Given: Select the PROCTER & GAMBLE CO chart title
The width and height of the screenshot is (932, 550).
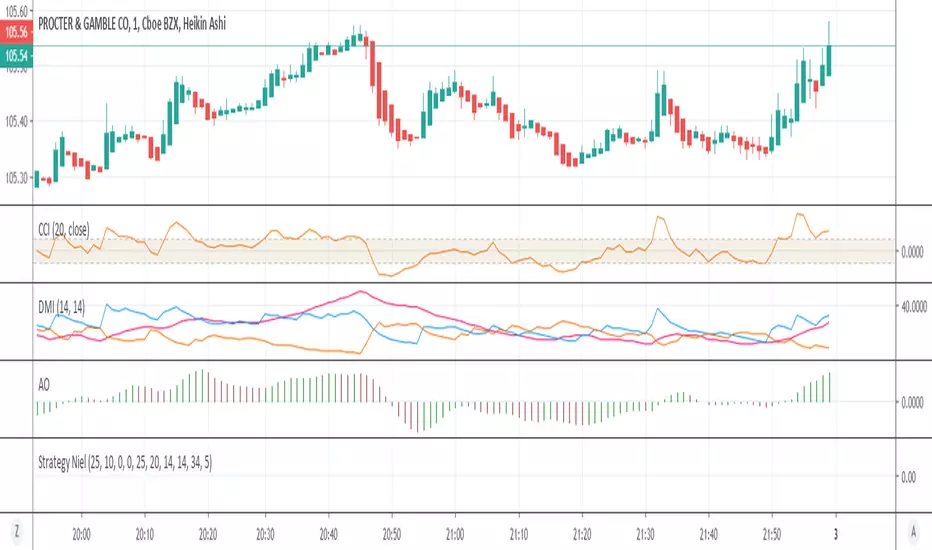Looking at the screenshot, I should 132,24.
